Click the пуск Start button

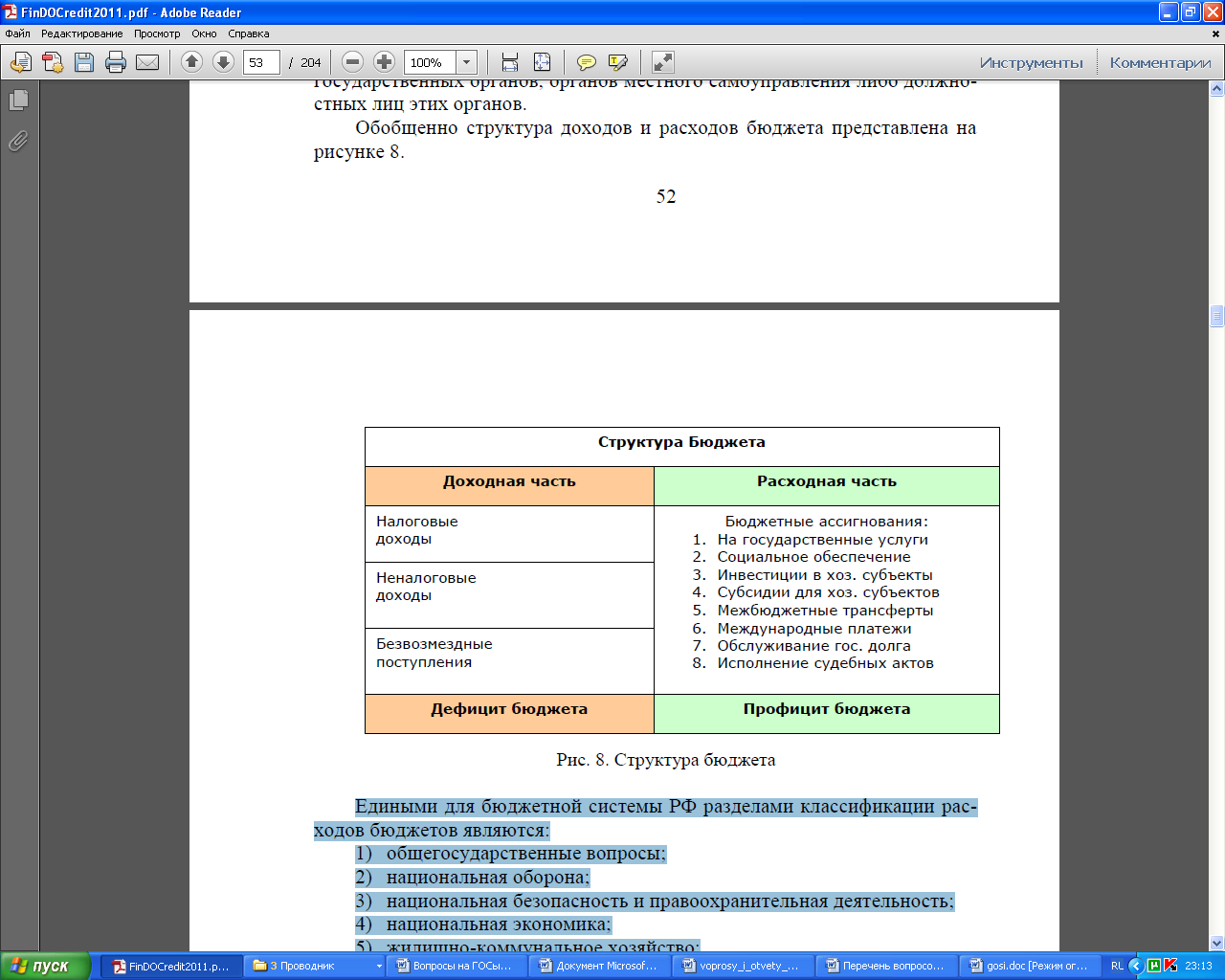point(45,966)
